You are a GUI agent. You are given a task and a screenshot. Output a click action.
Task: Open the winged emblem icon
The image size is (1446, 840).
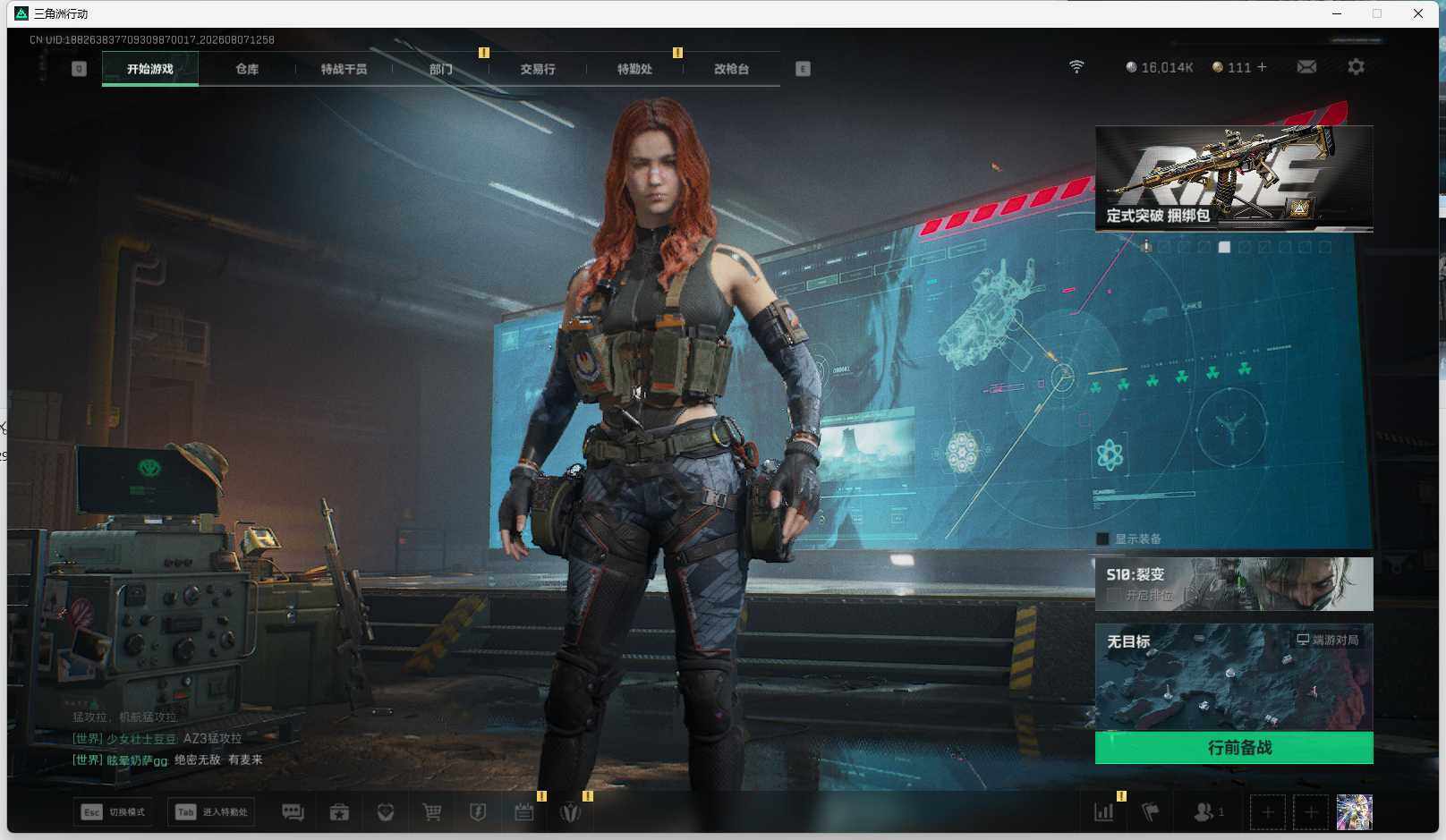click(x=571, y=812)
